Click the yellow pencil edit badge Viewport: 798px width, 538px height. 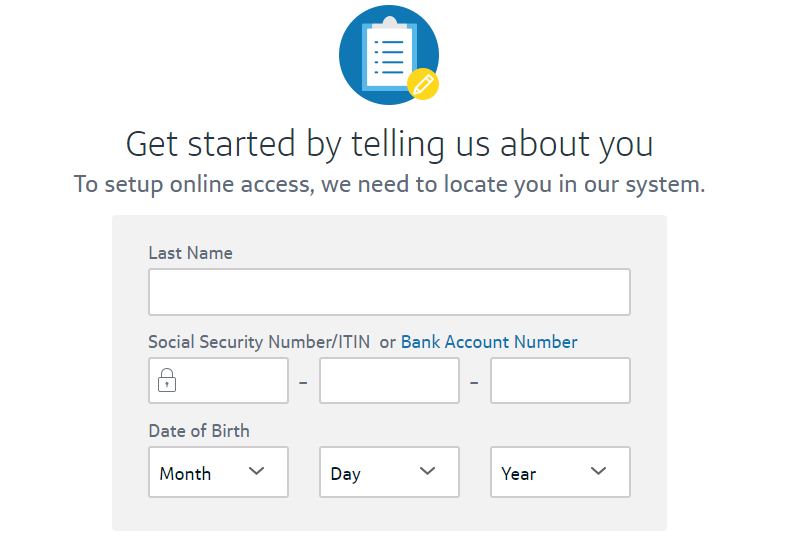tap(423, 84)
